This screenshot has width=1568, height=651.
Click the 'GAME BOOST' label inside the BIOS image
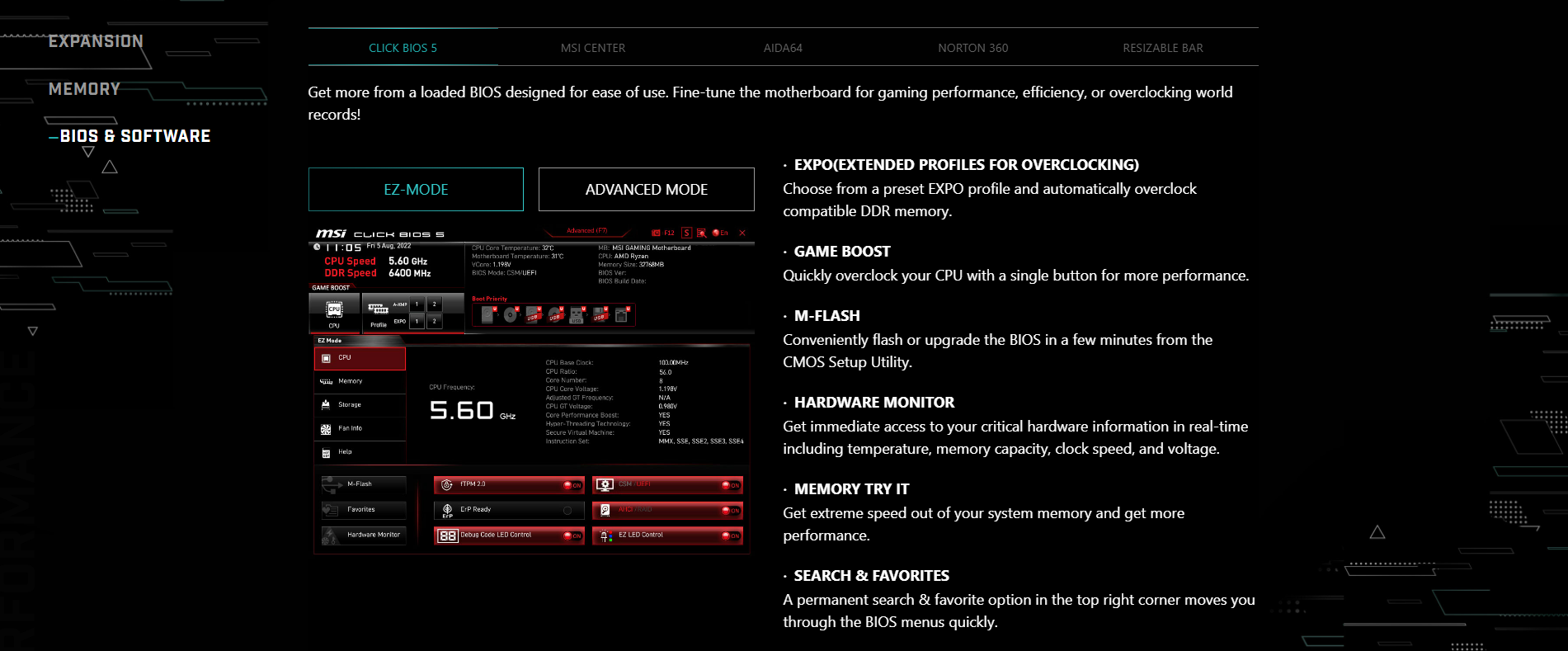pyautogui.click(x=331, y=288)
